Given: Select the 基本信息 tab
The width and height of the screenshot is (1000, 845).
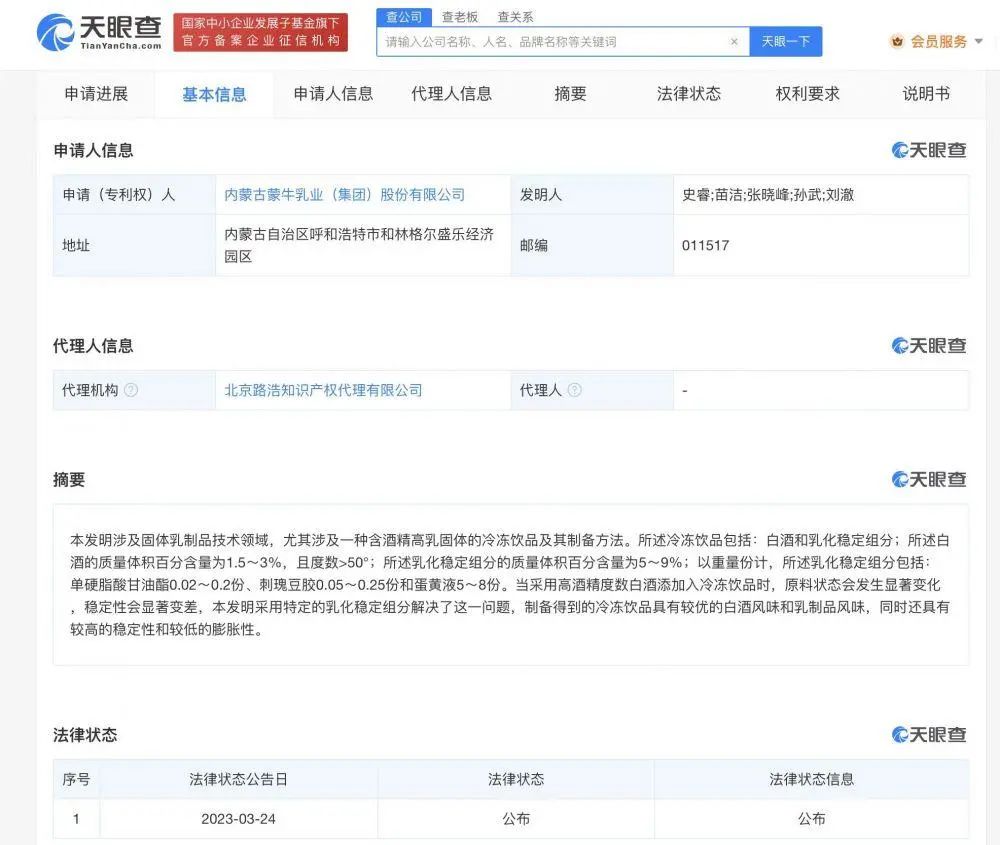Looking at the screenshot, I should click(214, 94).
